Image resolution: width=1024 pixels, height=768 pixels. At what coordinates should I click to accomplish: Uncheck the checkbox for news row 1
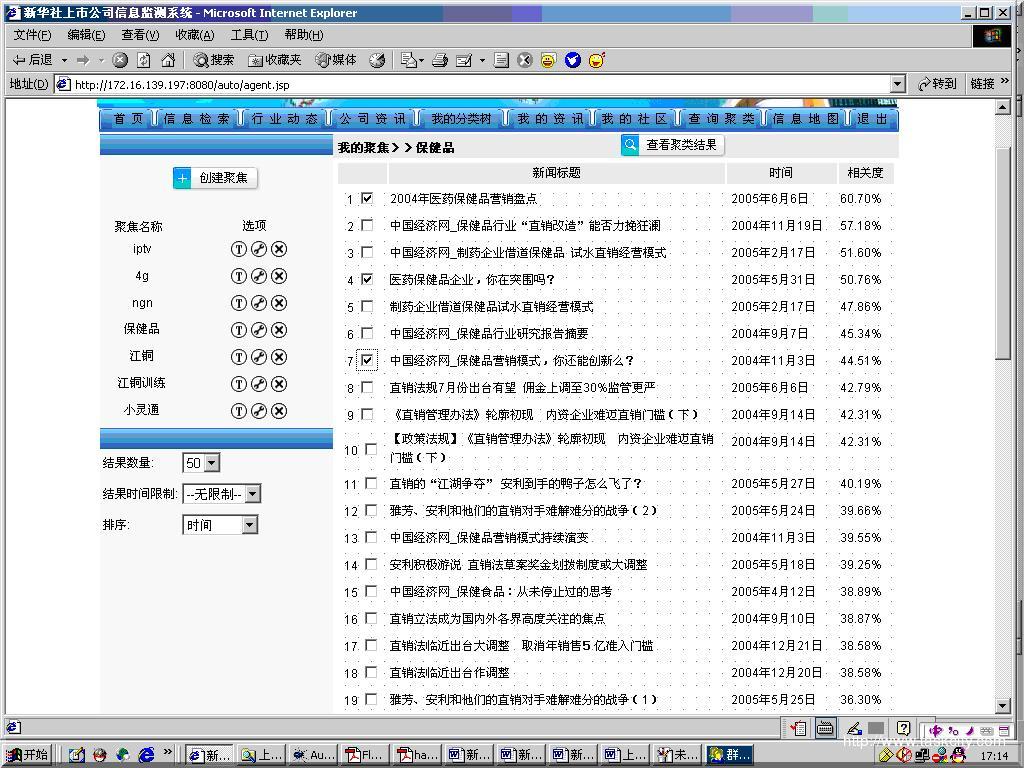pyautogui.click(x=367, y=198)
